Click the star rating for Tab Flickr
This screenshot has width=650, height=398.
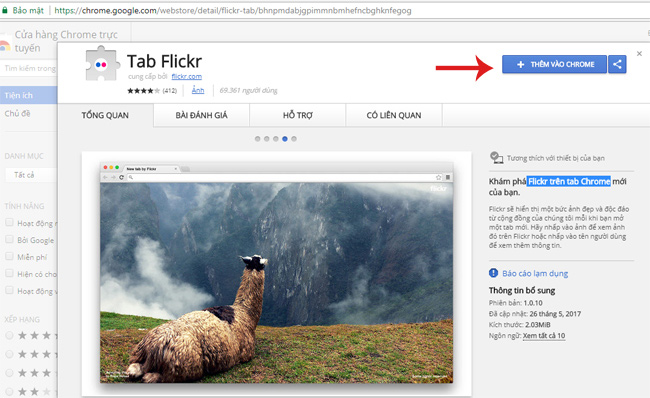143,90
